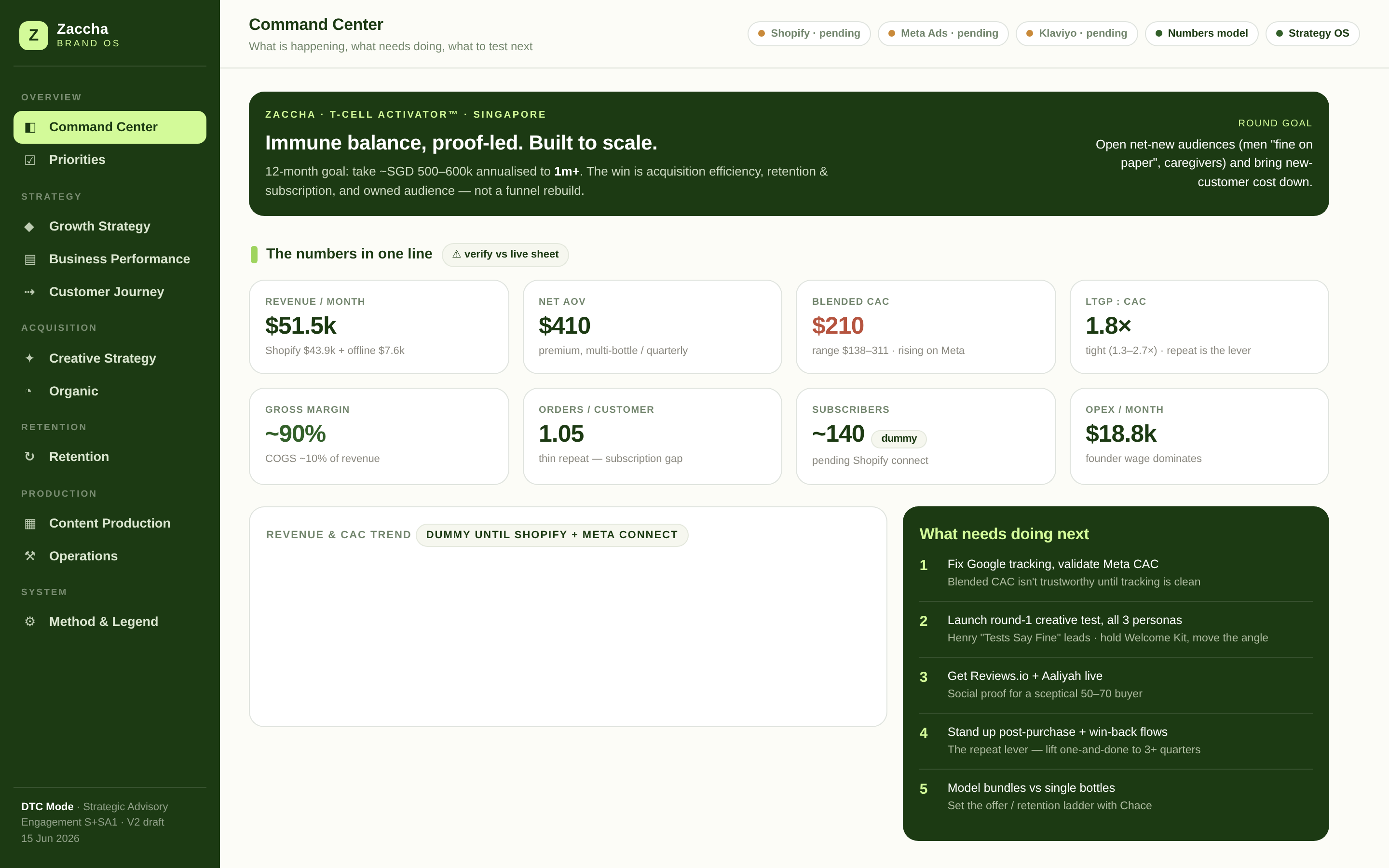1389x868 pixels.
Task: Click the 'Shopify $43.9k + offline $7.6k' note
Action: click(x=335, y=351)
